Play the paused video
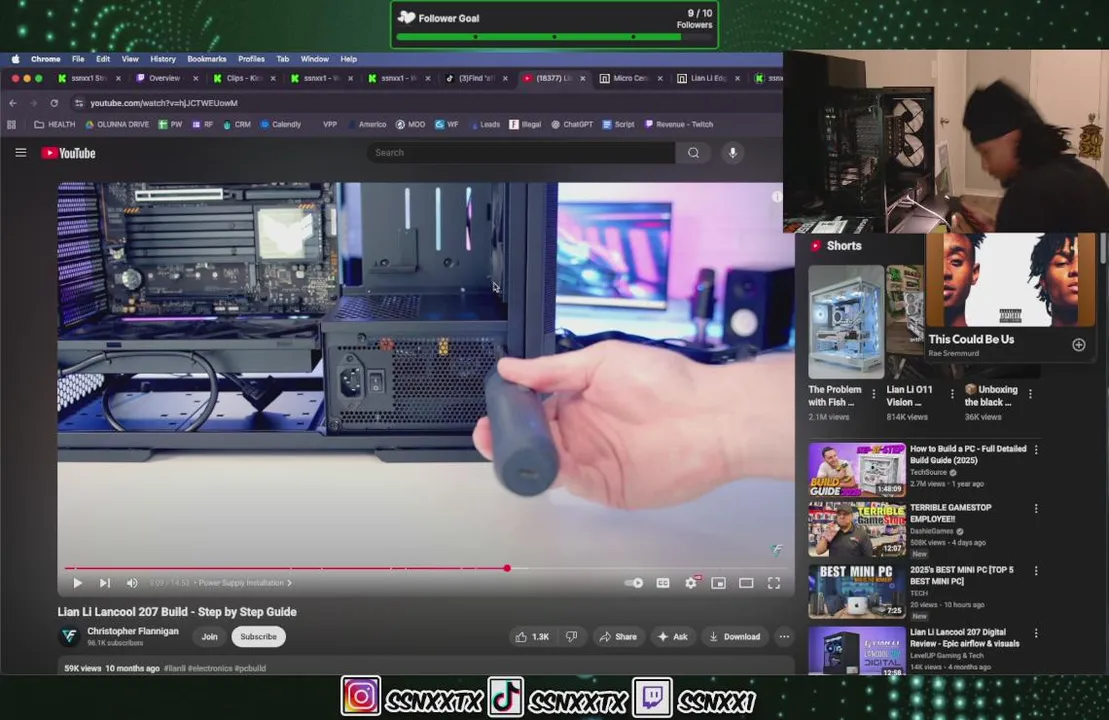The image size is (1109, 720). (78, 583)
